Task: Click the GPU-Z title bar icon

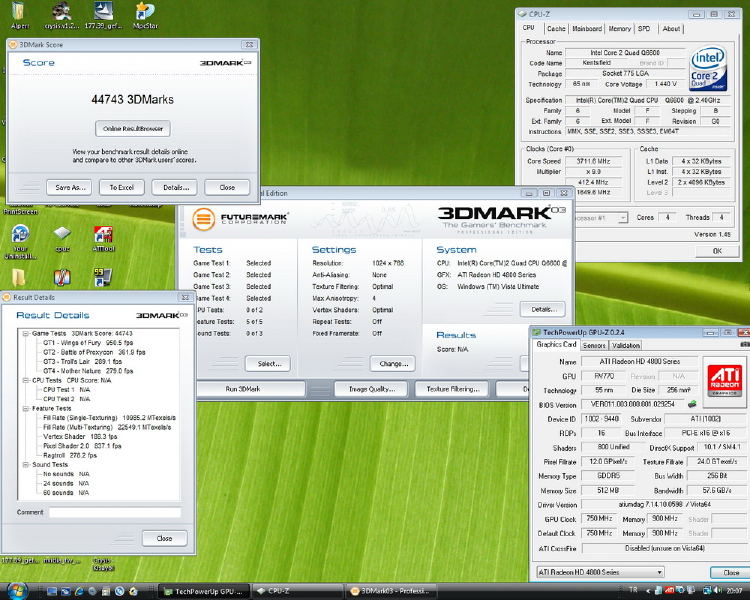Action: pyautogui.click(x=537, y=332)
